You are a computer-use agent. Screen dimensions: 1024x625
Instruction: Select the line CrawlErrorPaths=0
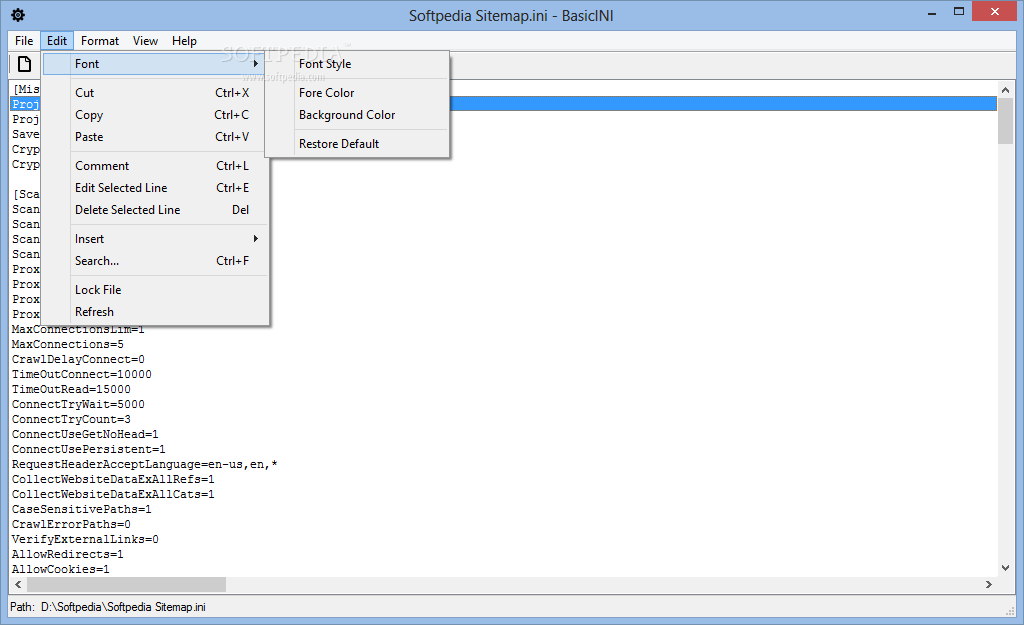pos(71,524)
